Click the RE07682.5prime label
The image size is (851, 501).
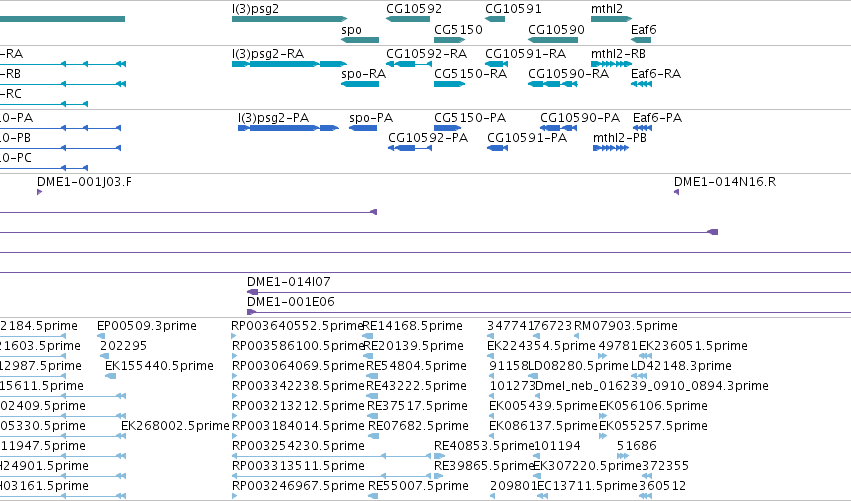(418, 426)
